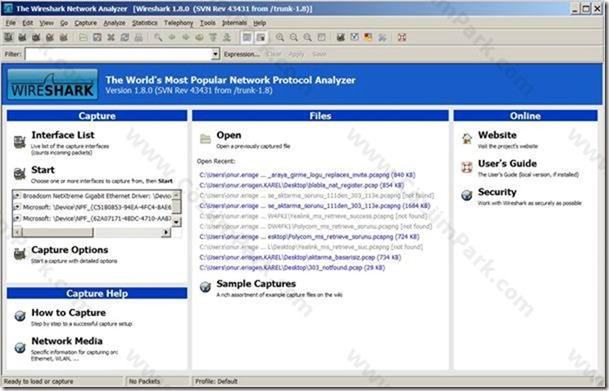Toggle Auto Scroll in live capture
The image size is (609, 391).
click(261, 37)
